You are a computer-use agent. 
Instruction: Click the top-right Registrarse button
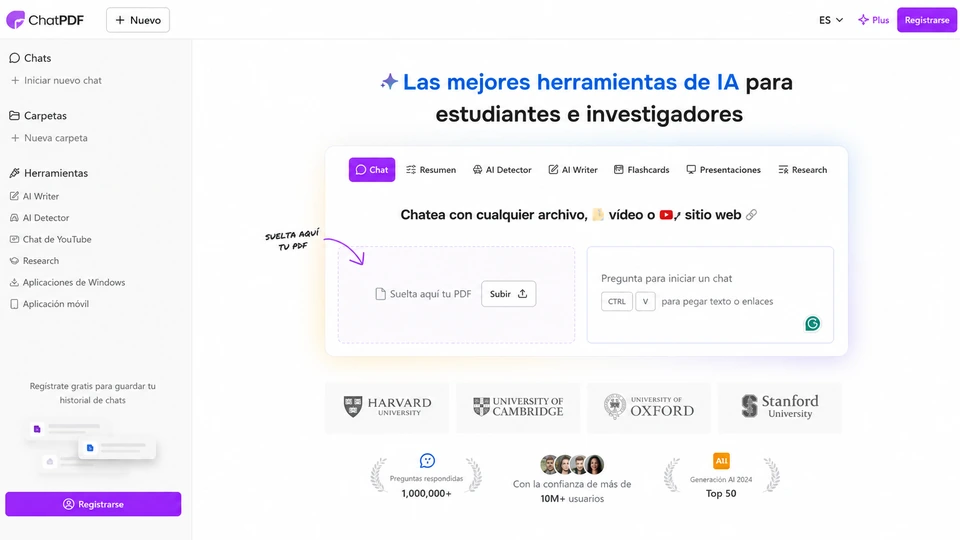(926, 20)
